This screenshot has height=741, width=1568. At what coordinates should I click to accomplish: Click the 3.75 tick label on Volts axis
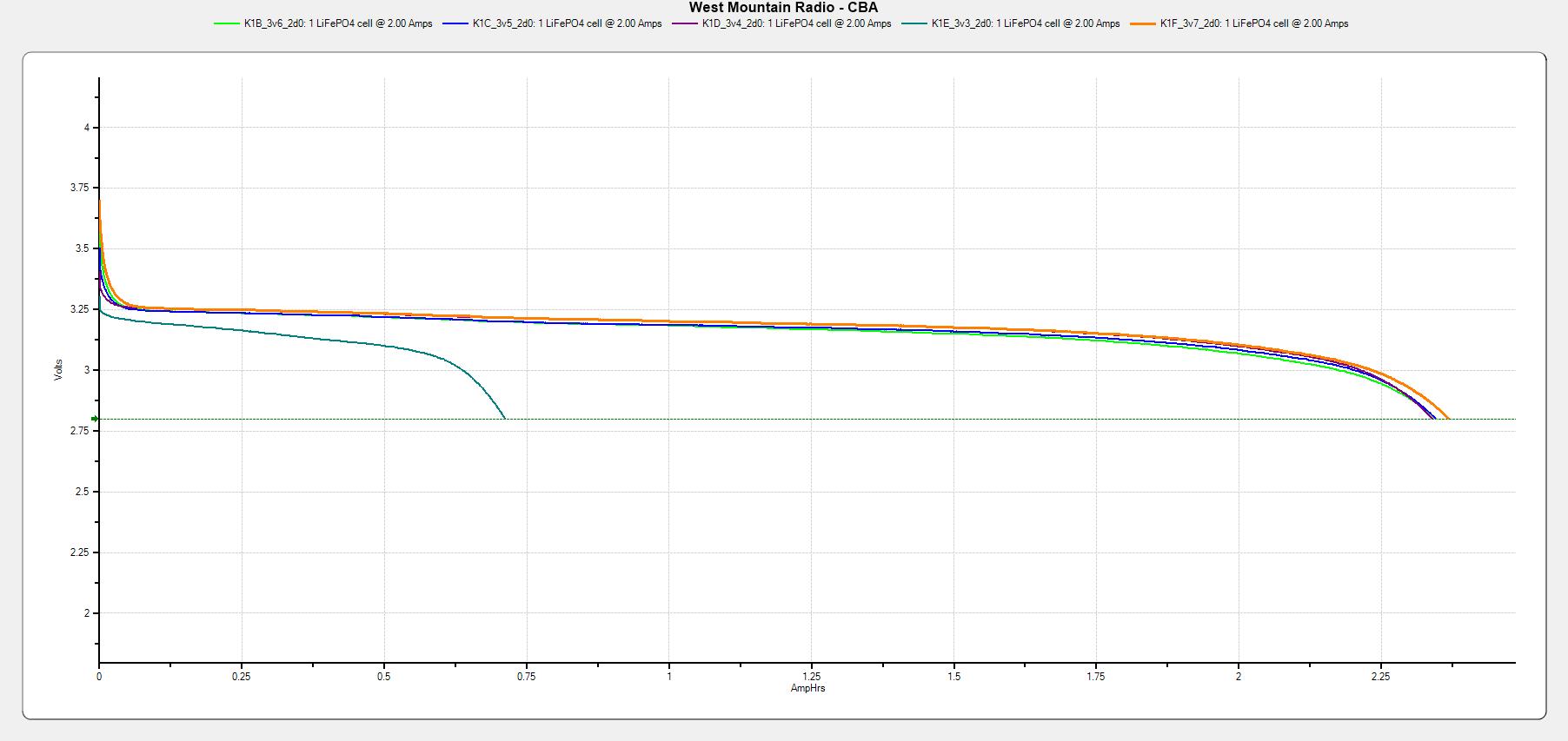tap(81, 189)
